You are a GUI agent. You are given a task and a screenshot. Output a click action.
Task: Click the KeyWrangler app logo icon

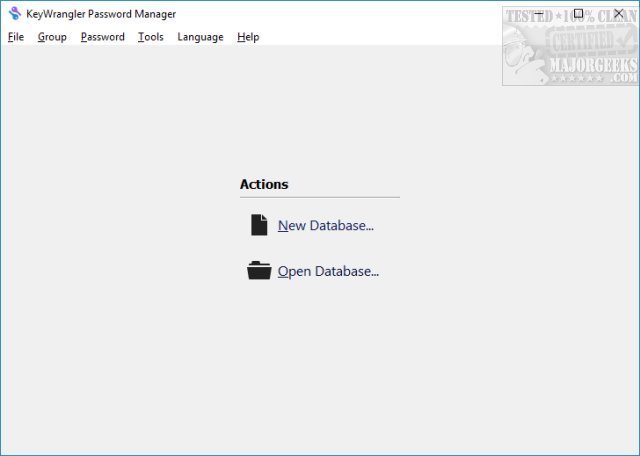(15, 13)
